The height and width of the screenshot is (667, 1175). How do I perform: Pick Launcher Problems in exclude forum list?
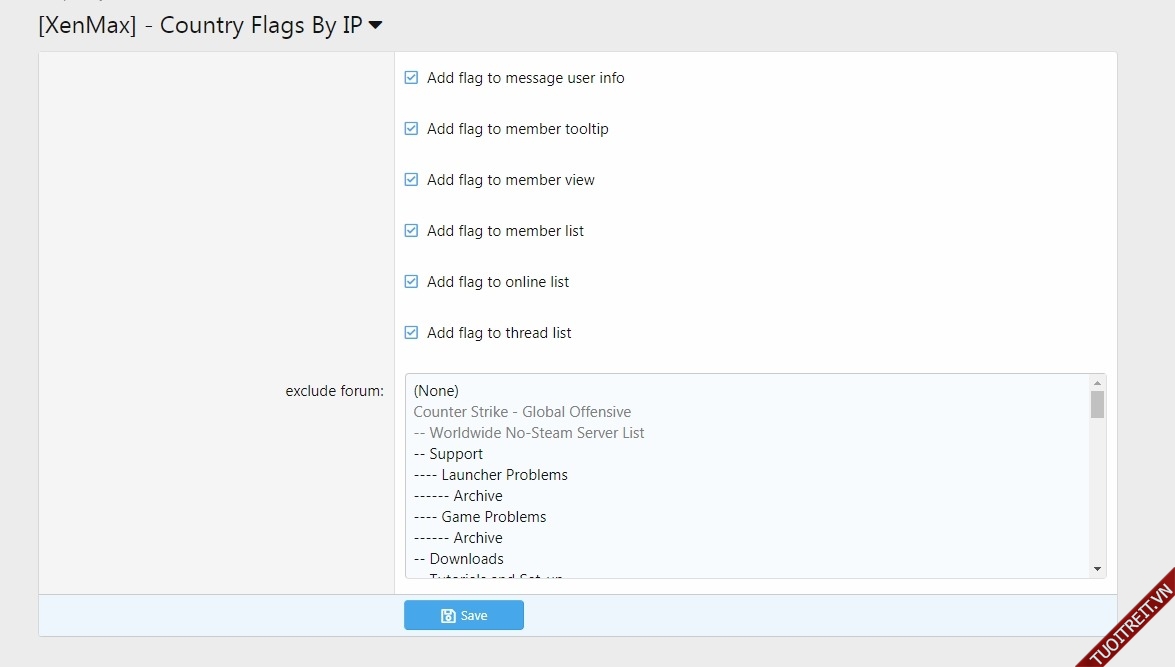(x=504, y=475)
